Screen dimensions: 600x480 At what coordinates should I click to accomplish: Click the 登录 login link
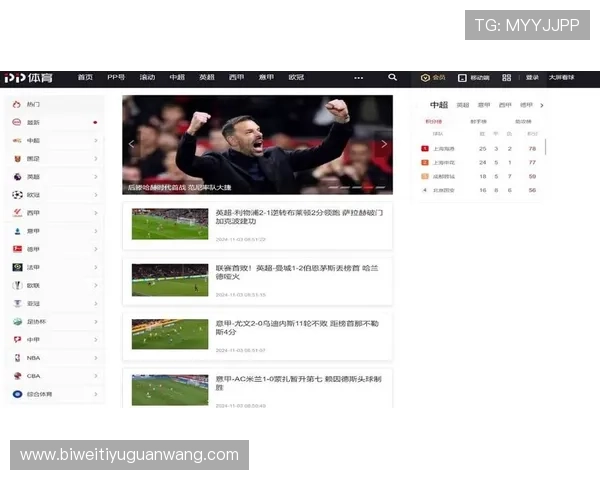pyautogui.click(x=532, y=77)
